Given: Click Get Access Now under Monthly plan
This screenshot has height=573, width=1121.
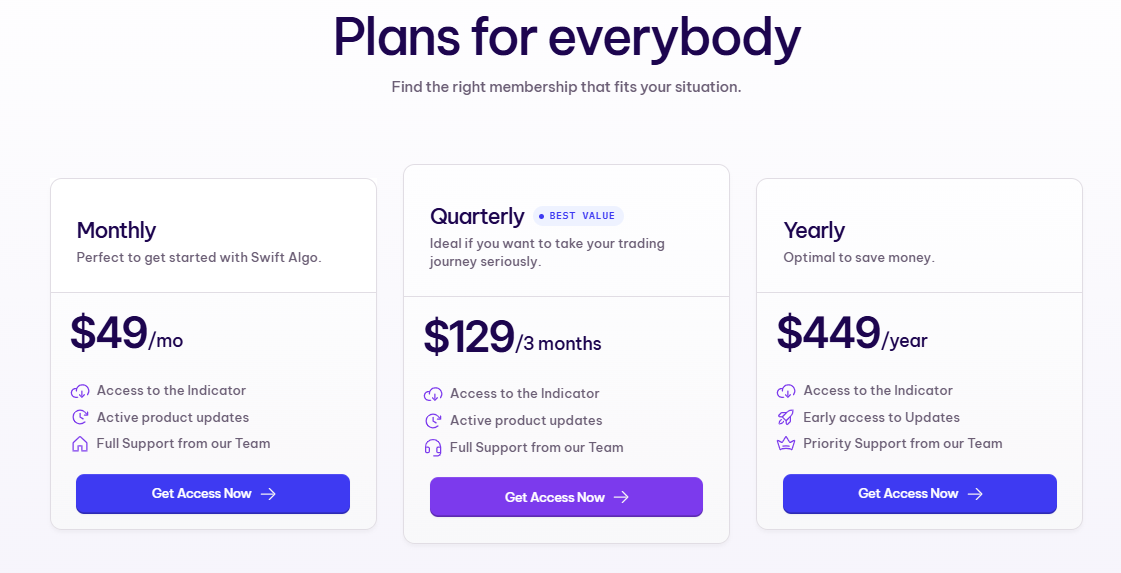Looking at the screenshot, I should [x=213, y=494].
